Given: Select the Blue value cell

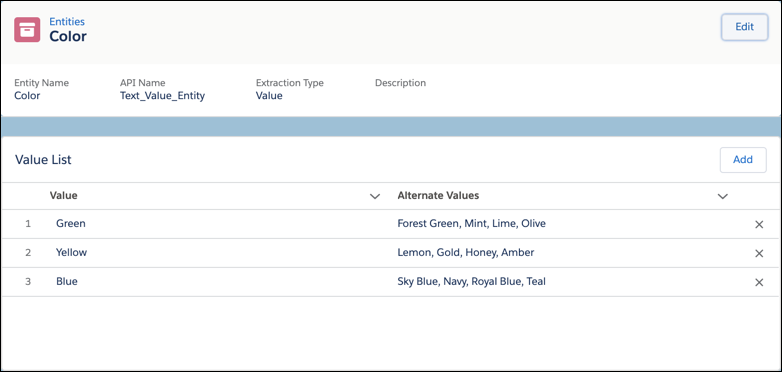Looking at the screenshot, I should [67, 281].
